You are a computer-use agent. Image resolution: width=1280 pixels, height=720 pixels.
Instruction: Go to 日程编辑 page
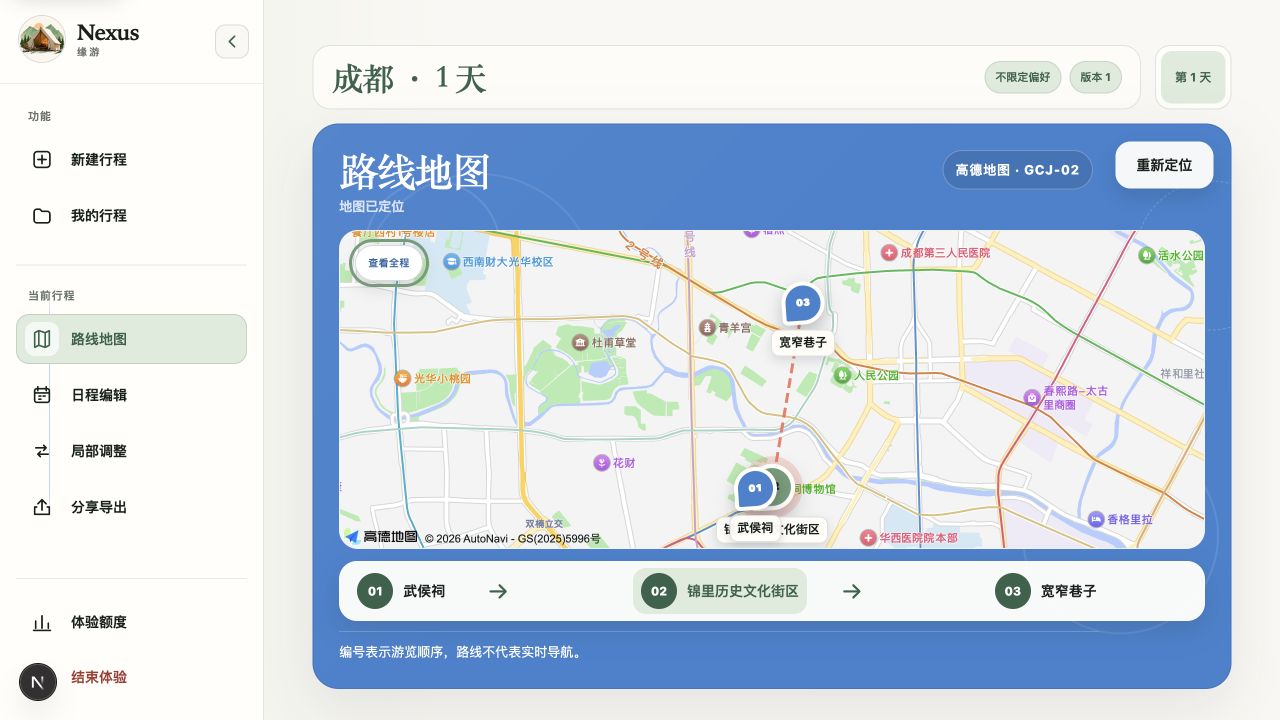pyautogui.click(x=131, y=395)
